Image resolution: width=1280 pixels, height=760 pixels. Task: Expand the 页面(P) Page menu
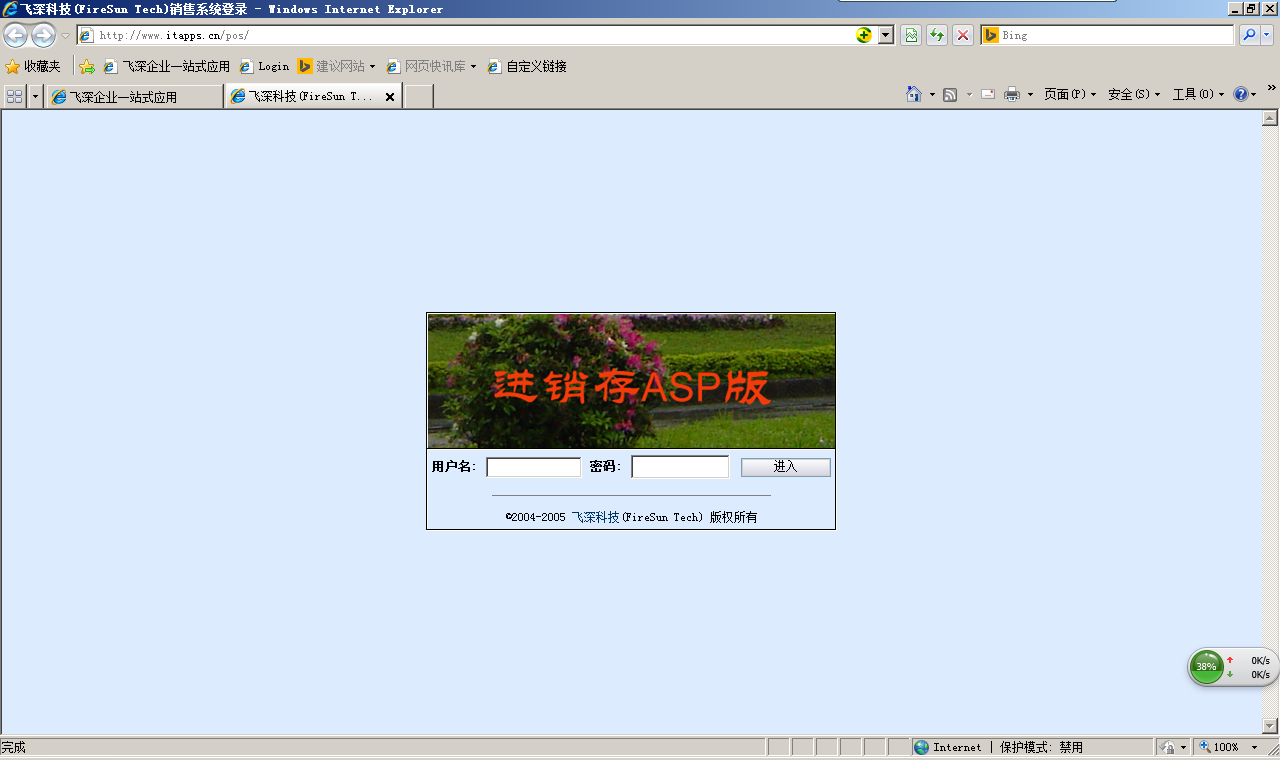[x=1069, y=94]
